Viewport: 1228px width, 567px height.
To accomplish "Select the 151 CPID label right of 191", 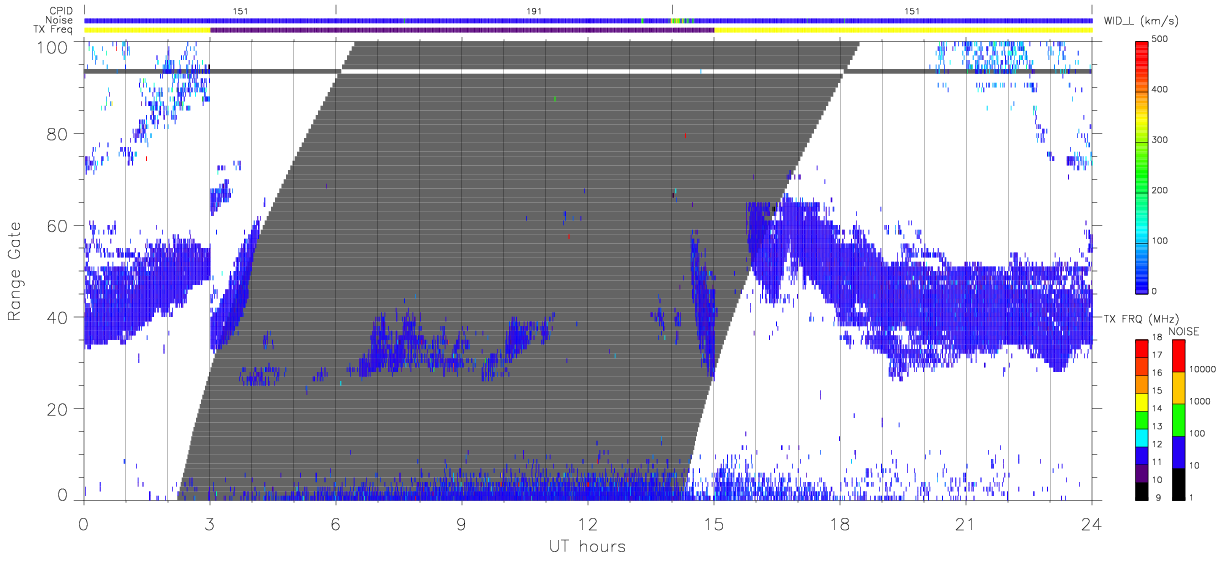I will pos(912,10).
